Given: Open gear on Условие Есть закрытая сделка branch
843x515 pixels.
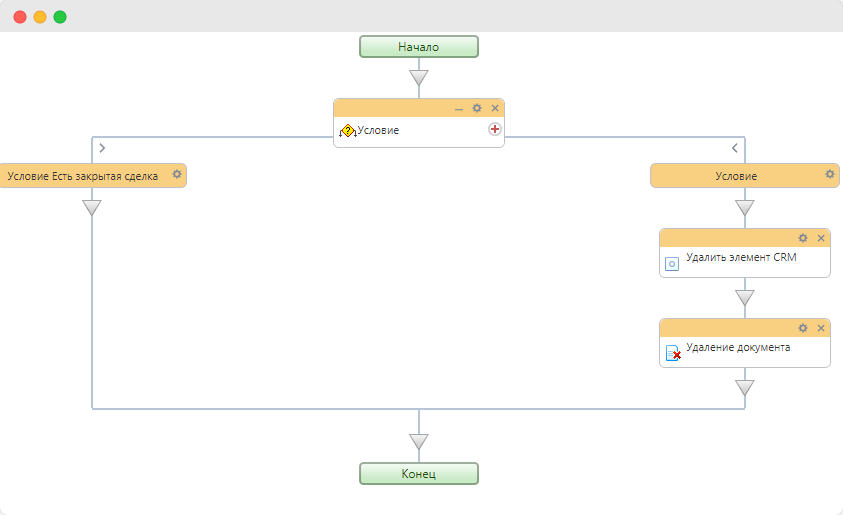Looking at the screenshot, I should pyautogui.click(x=177, y=174).
